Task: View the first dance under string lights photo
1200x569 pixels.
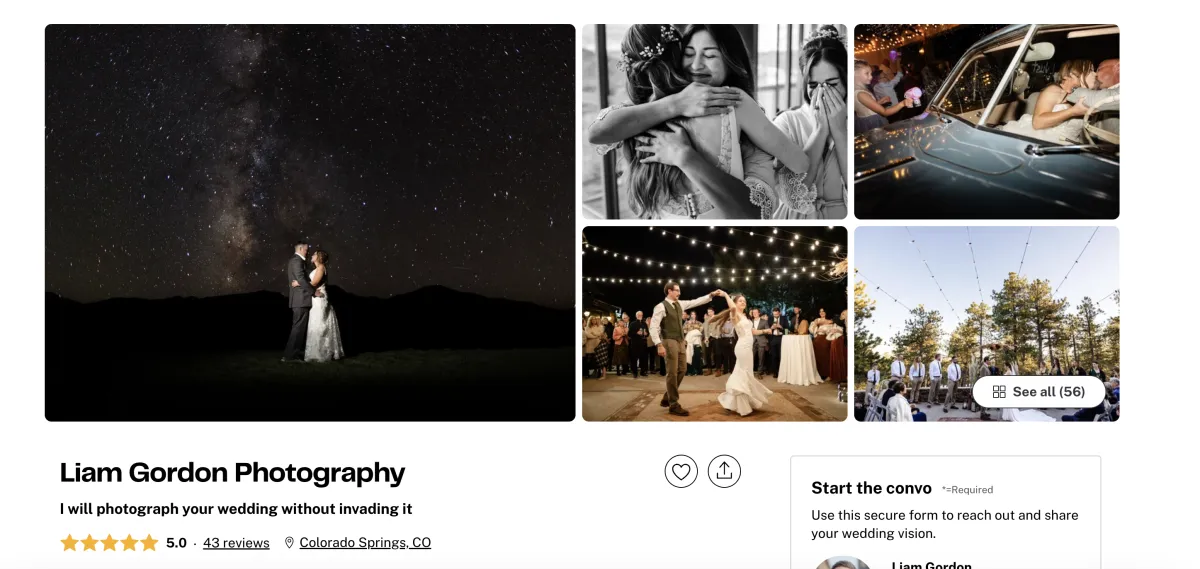Action: click(x=715, y=324)
